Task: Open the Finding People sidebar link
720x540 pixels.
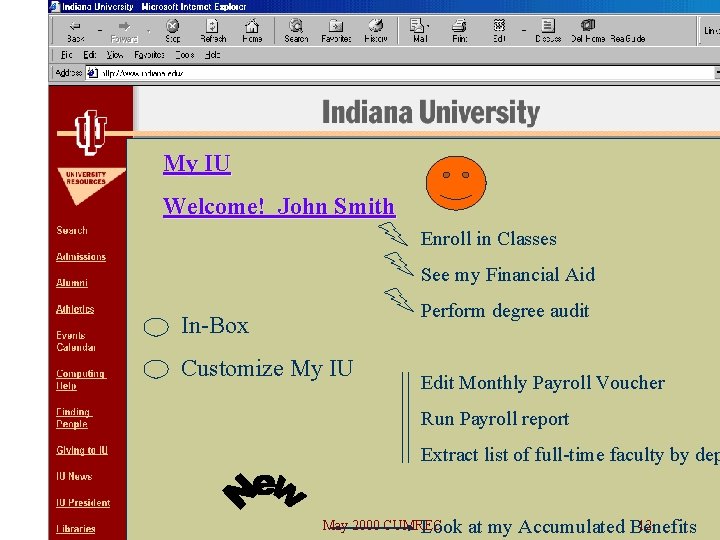Action: 74,418
